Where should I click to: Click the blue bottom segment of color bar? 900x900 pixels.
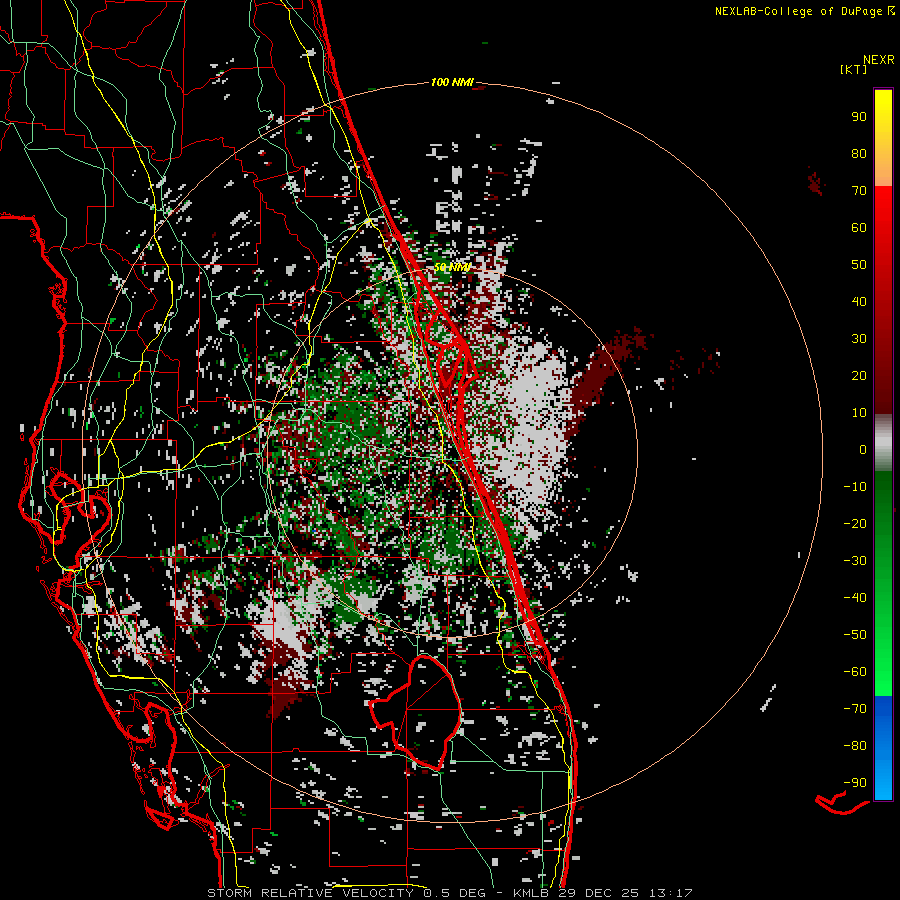click(x=883, y=747)
